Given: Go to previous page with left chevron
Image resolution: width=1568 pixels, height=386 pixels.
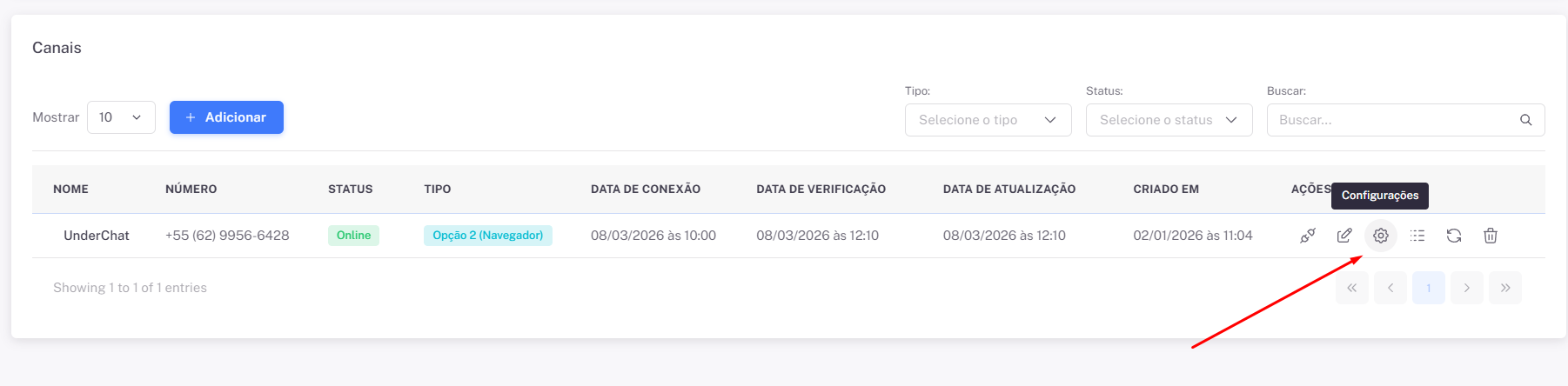Looking at the screenshot, I should (x=1390, y=288).
